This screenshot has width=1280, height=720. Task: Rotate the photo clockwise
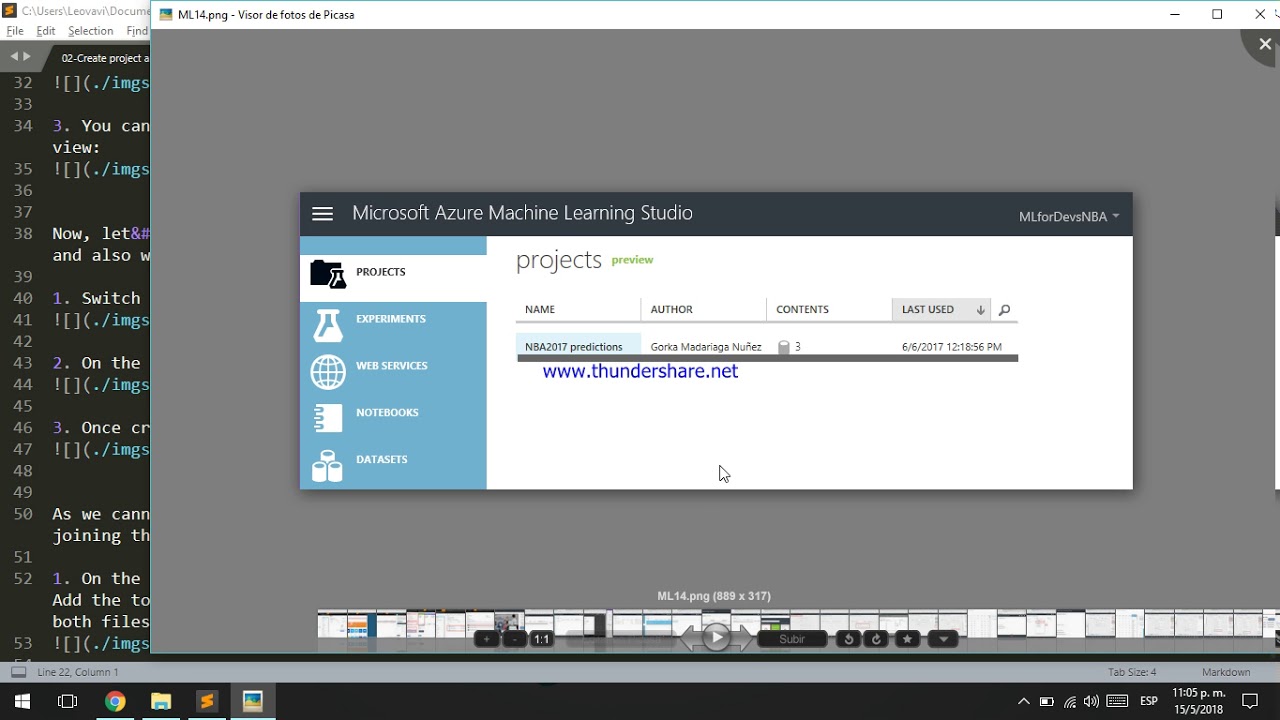point(877,639)
